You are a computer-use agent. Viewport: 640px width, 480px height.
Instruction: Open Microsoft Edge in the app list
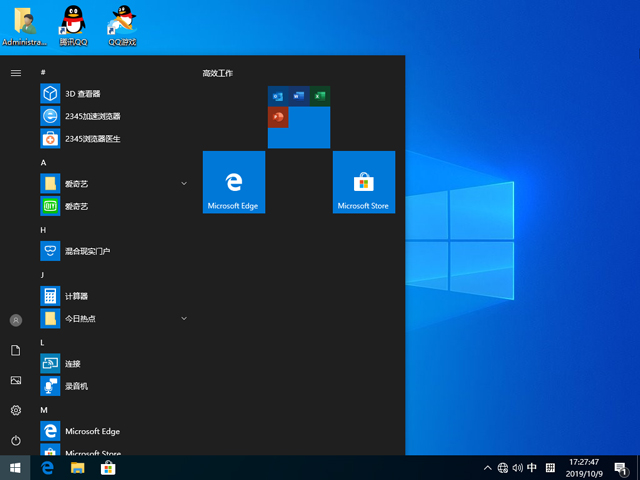pyautogui.click(x=114, y=431)
